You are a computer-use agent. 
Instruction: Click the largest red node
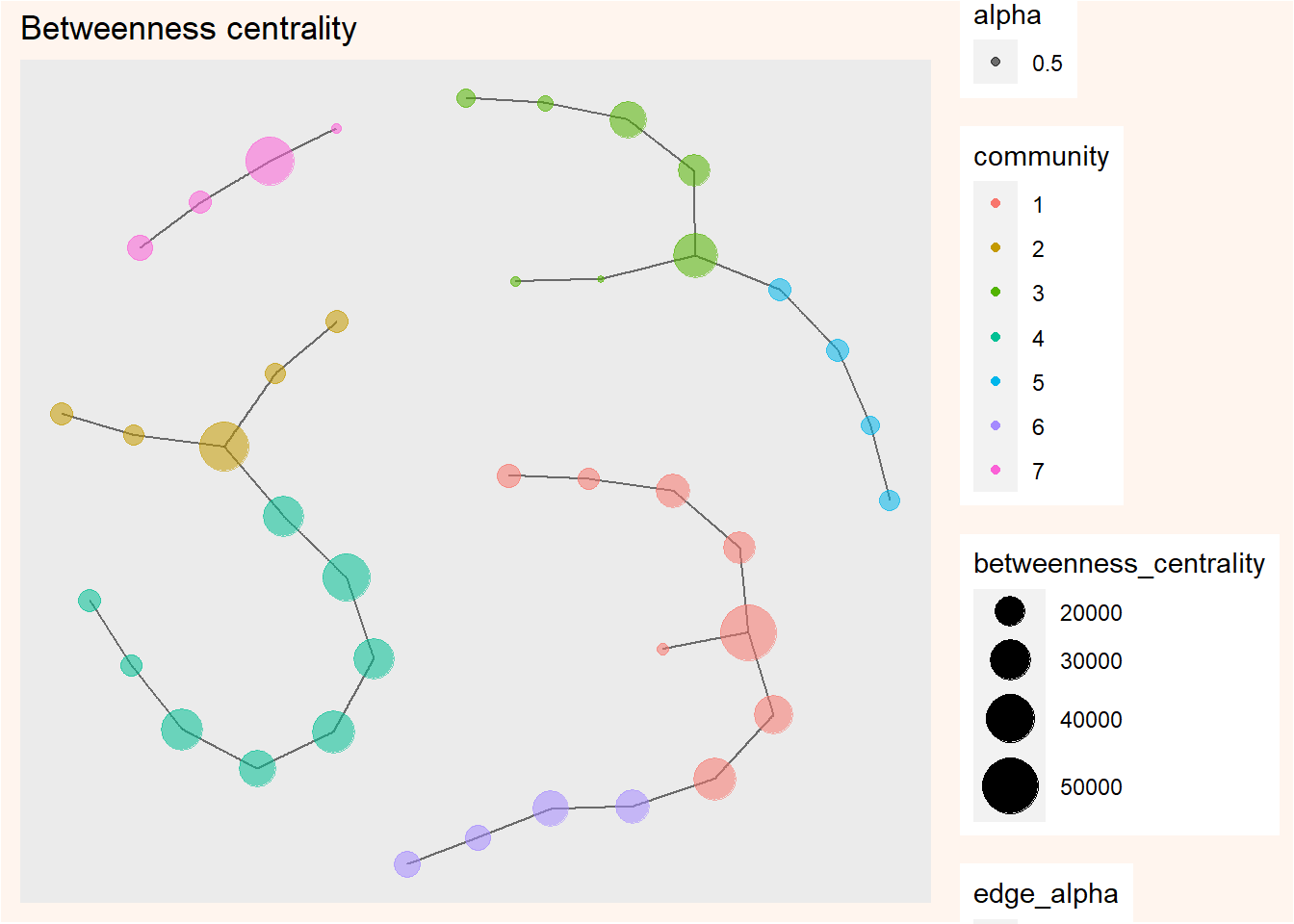[x=748, y=632]
